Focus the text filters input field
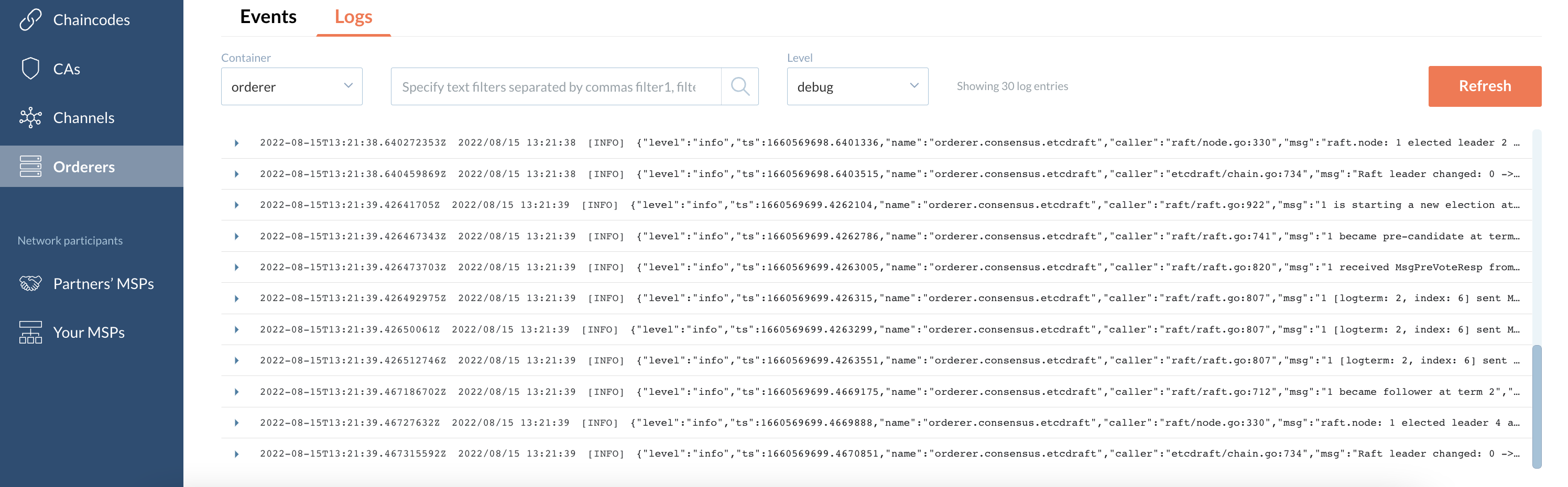The width and height of the screenshot is (1568, 487). click(555, 86)
